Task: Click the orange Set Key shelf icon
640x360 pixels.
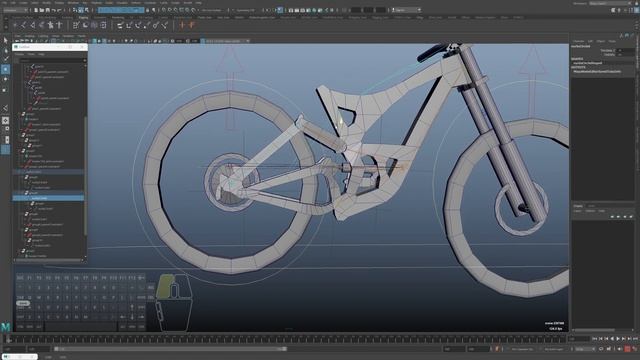Action: pyautogui.click(x=182, y=25)
